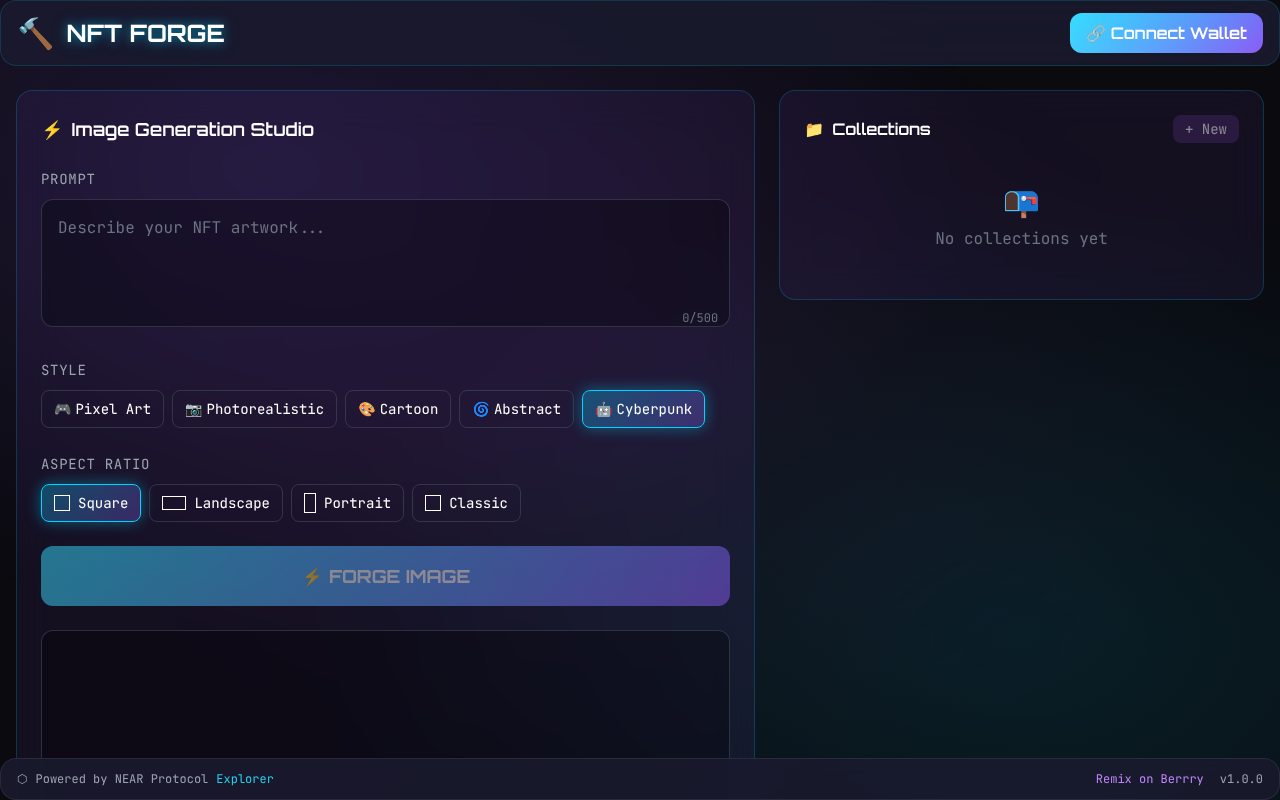Viewport: 1280px width, 800px height.
Task: Click the mailbox empty-state icon
Action: (x=1021, y=204)
